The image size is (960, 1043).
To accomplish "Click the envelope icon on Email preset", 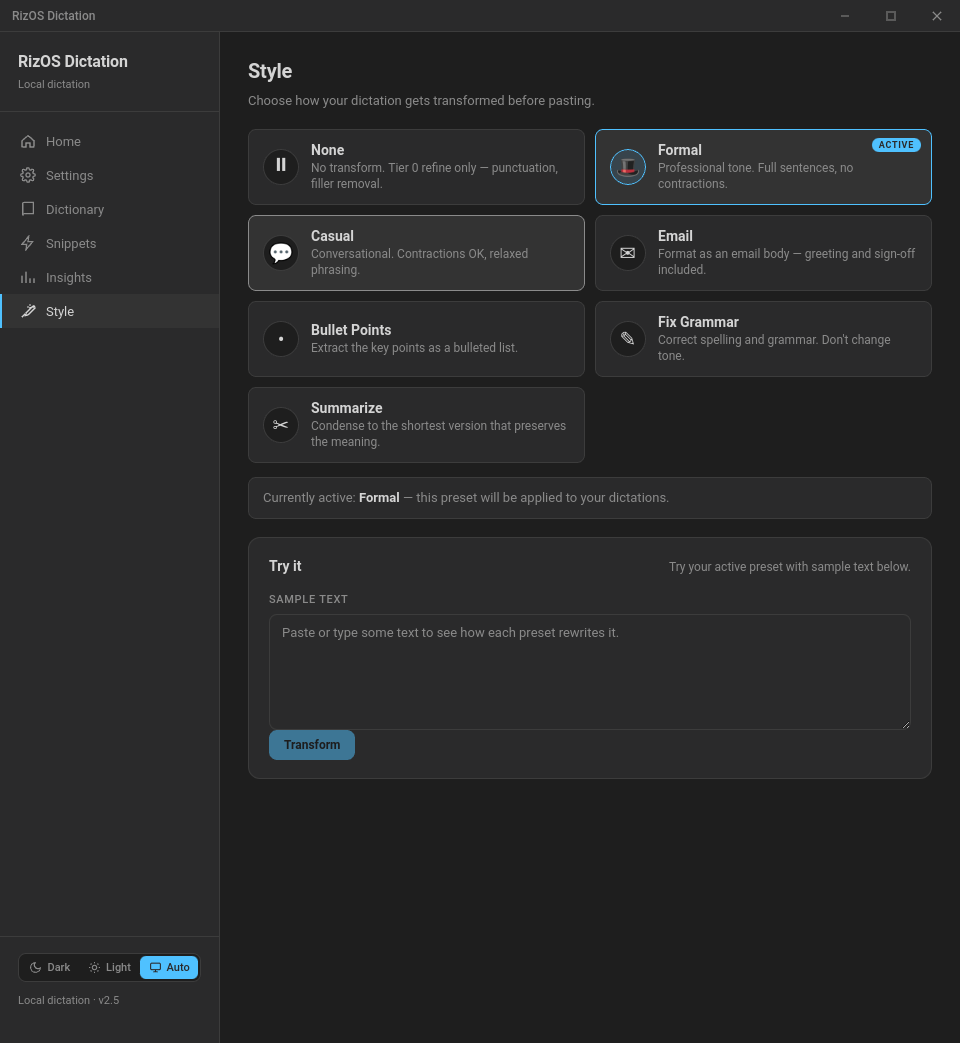I will click(x=627, y=253).
